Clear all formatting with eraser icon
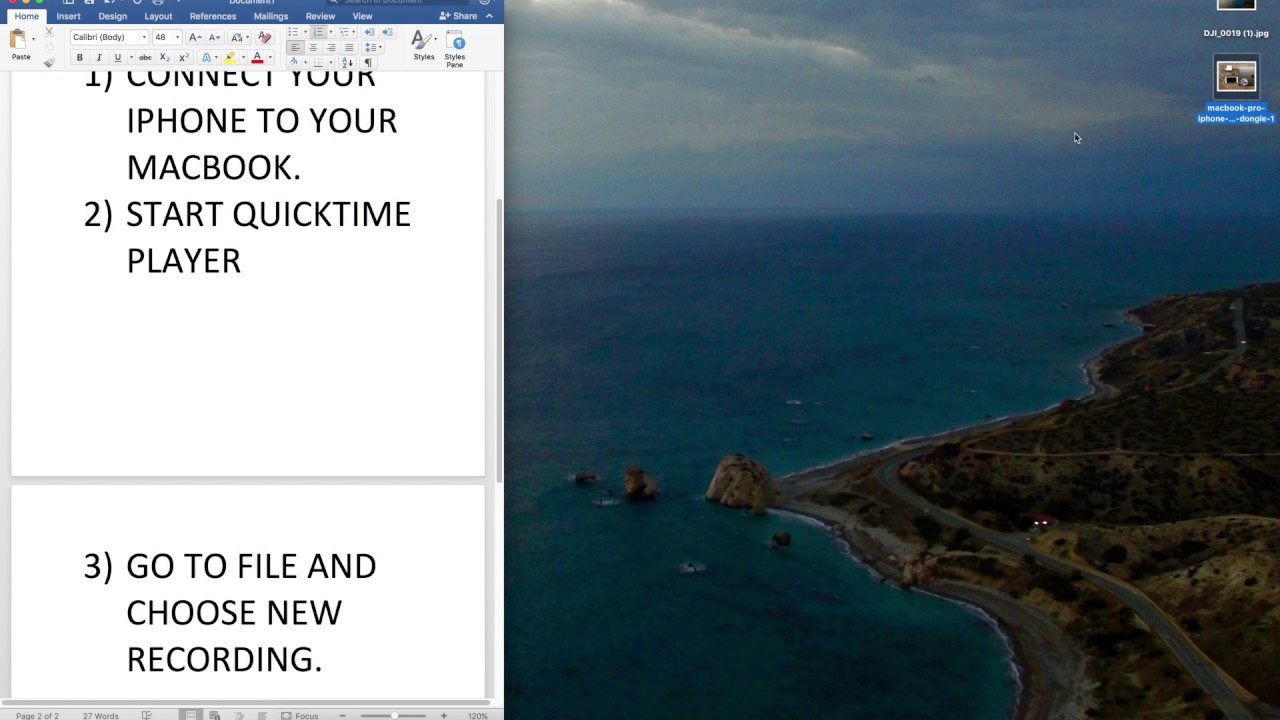Viewport: 1280px width, 720px height. coord(265,37)
